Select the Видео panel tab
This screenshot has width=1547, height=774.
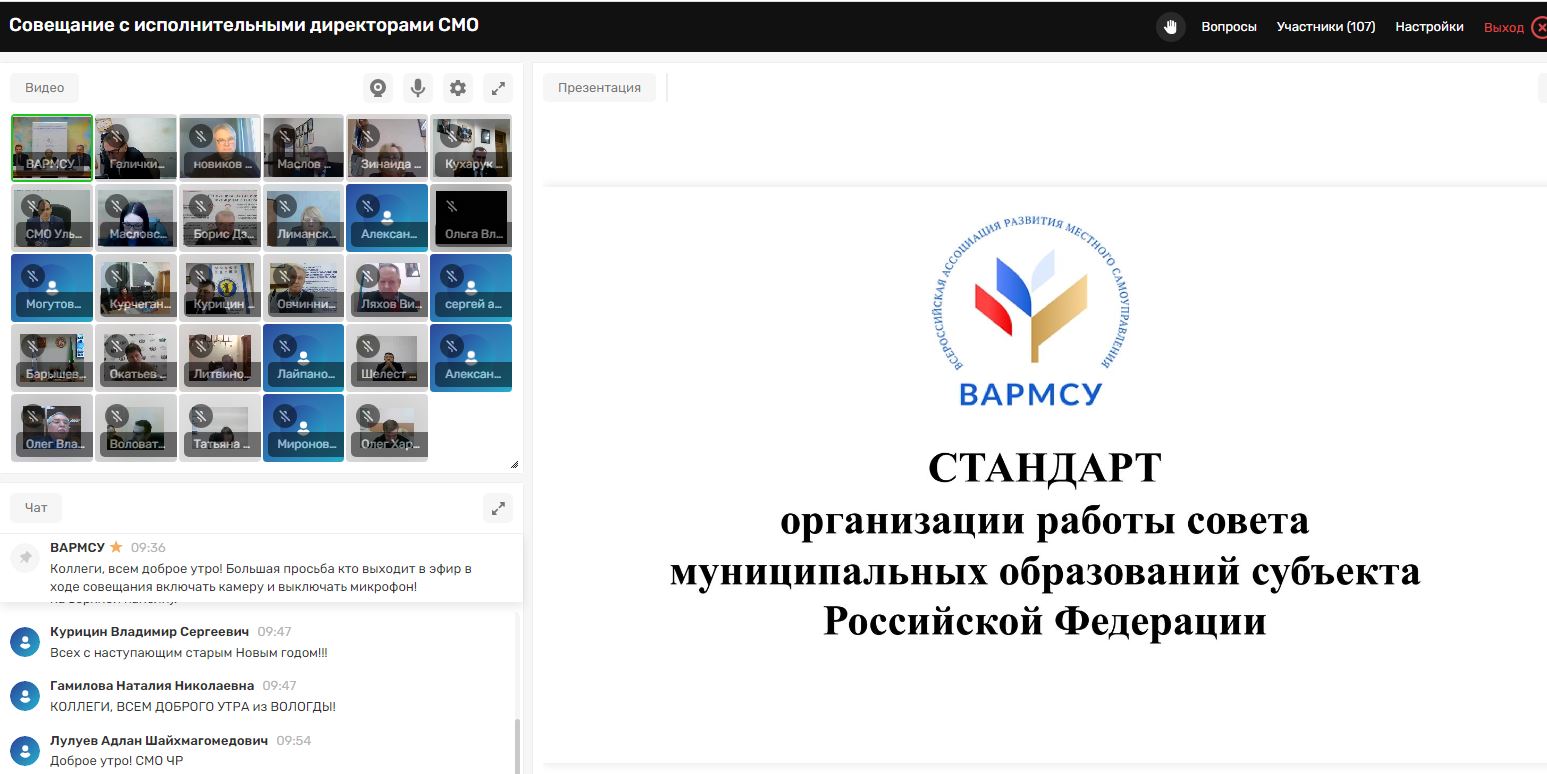44,88
